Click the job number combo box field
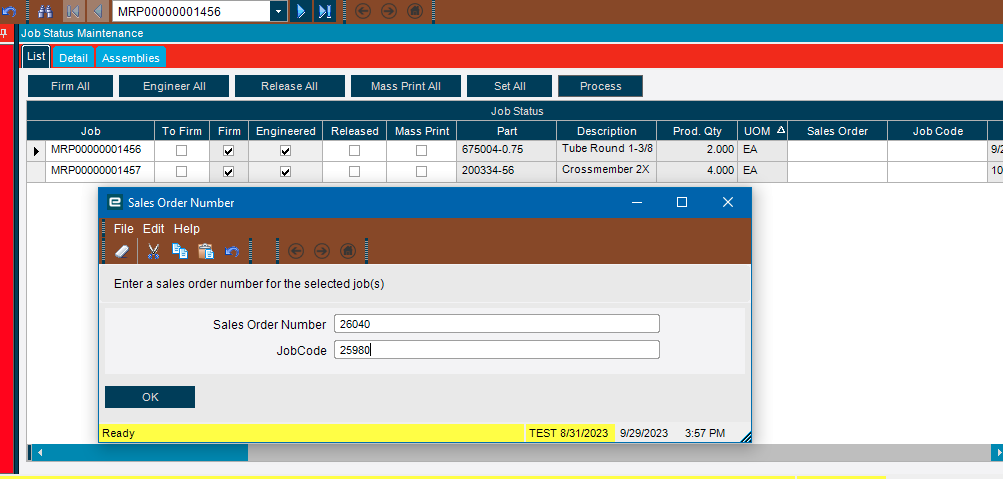This screenshot has width=1003, height=479. point(191,12)
